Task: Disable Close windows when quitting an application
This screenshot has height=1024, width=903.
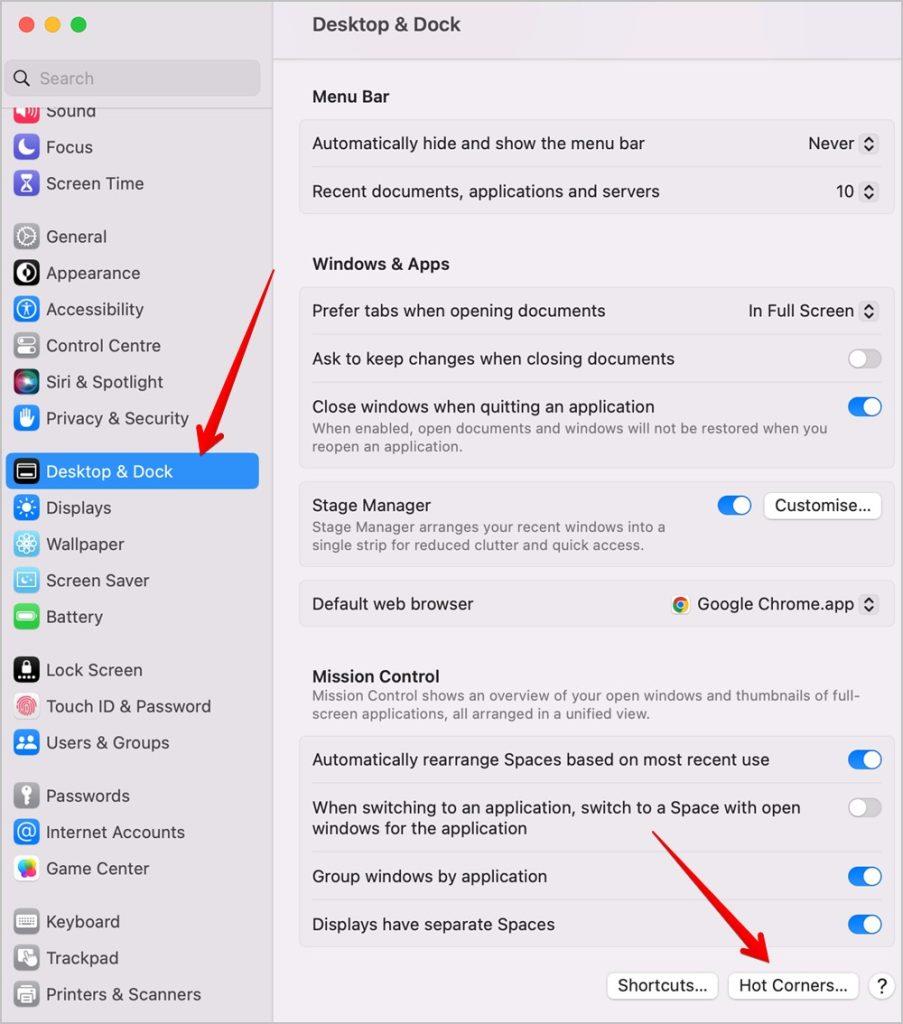Action: click(x=864, y=407)
